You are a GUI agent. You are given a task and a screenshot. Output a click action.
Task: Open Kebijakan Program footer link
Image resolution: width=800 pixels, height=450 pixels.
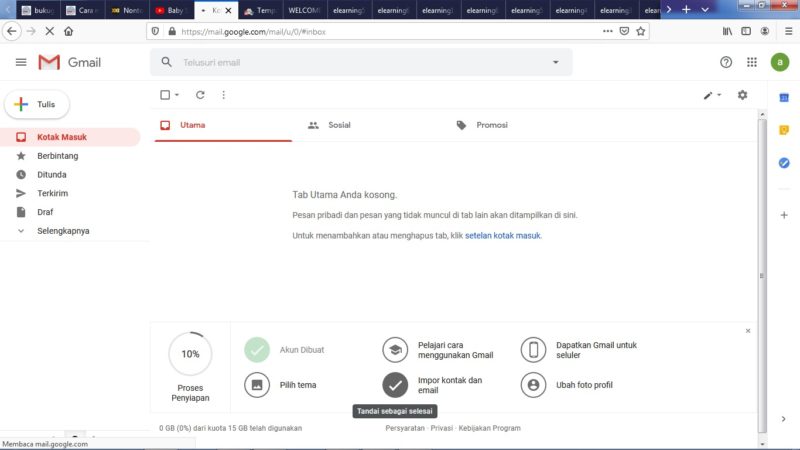click(489, 428)
